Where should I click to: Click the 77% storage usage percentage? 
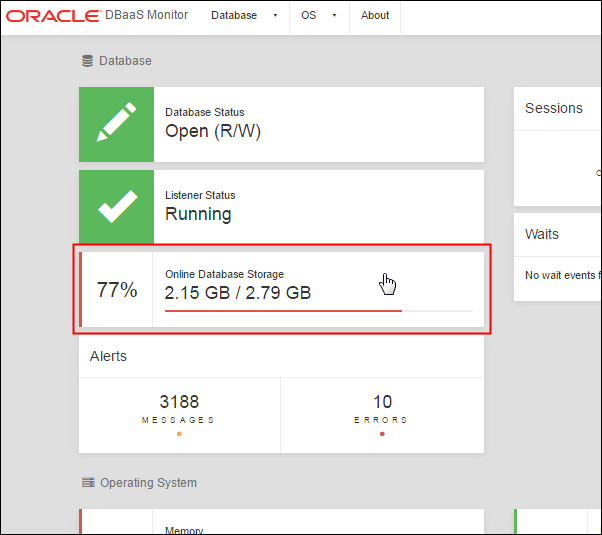pos(117,291)
